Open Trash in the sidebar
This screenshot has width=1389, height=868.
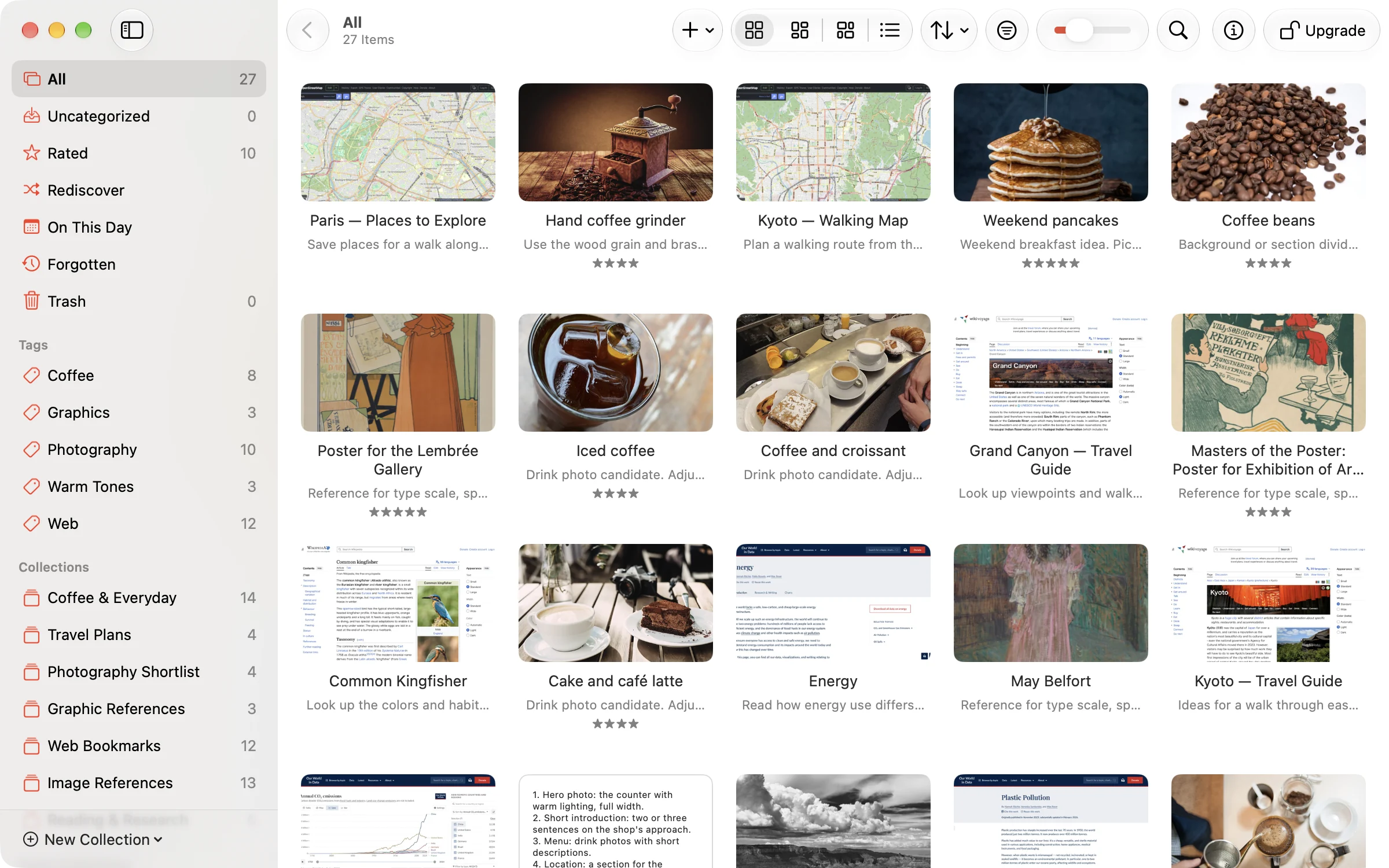pyautogui.click(x=139, y=301)
